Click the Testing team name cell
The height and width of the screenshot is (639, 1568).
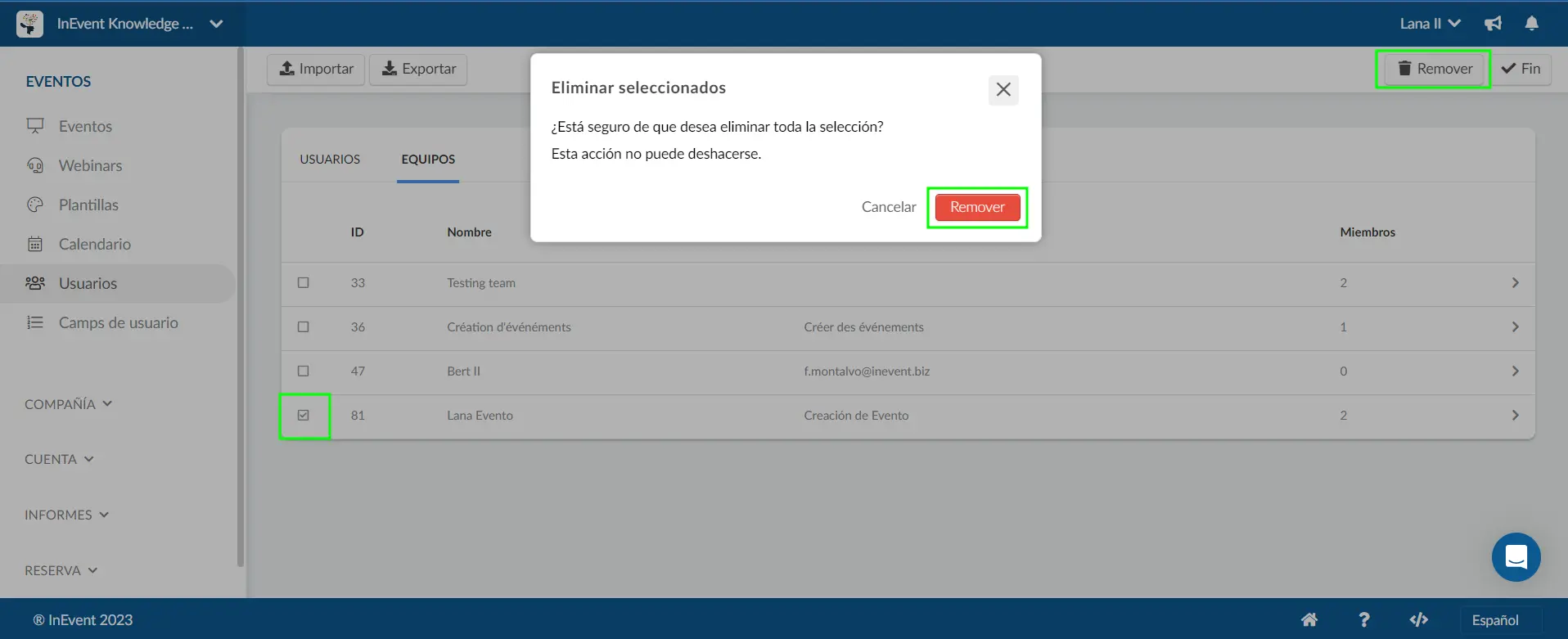[481, 282]
